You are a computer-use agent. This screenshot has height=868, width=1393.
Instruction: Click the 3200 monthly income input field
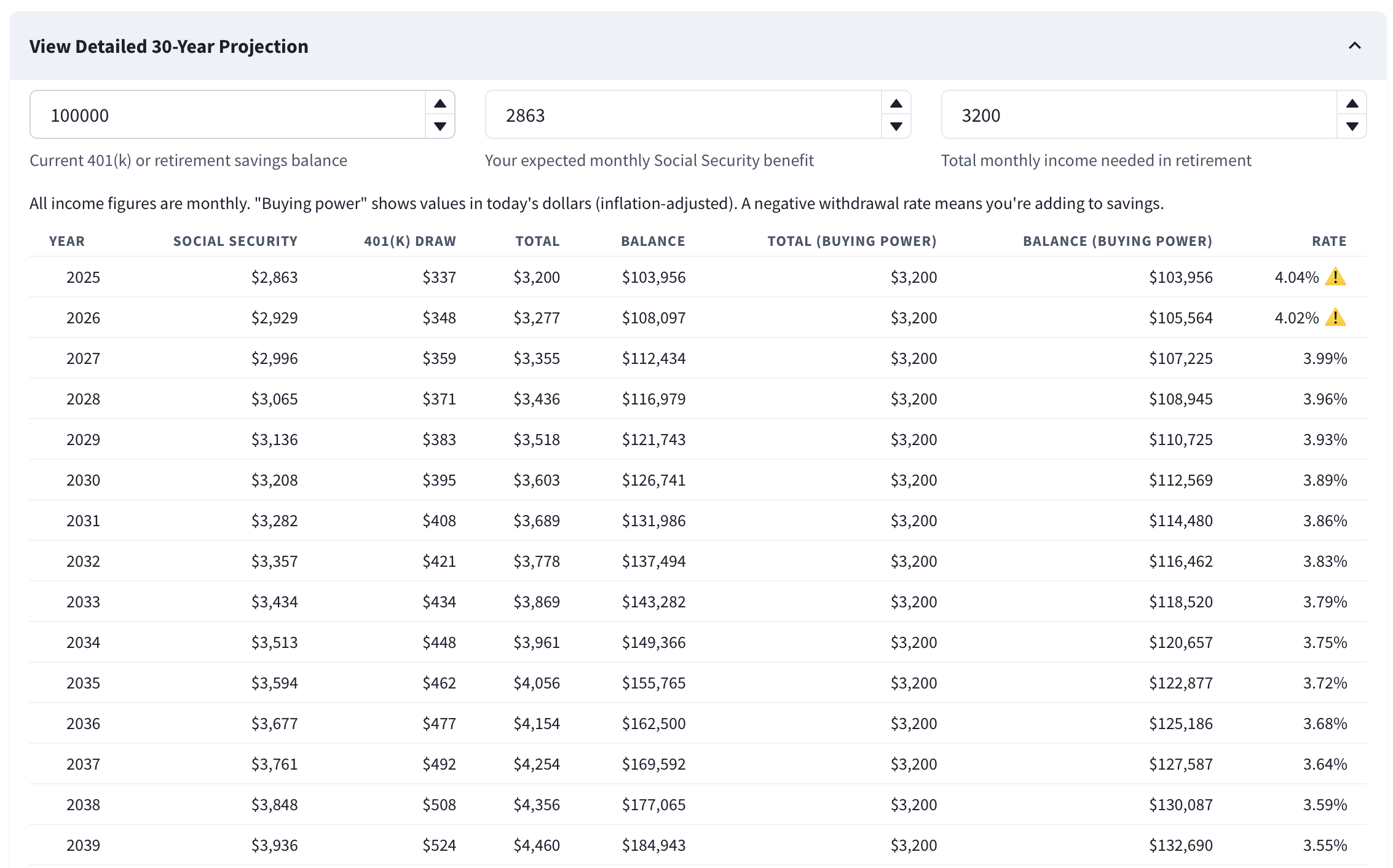[x=1138, y=116]
